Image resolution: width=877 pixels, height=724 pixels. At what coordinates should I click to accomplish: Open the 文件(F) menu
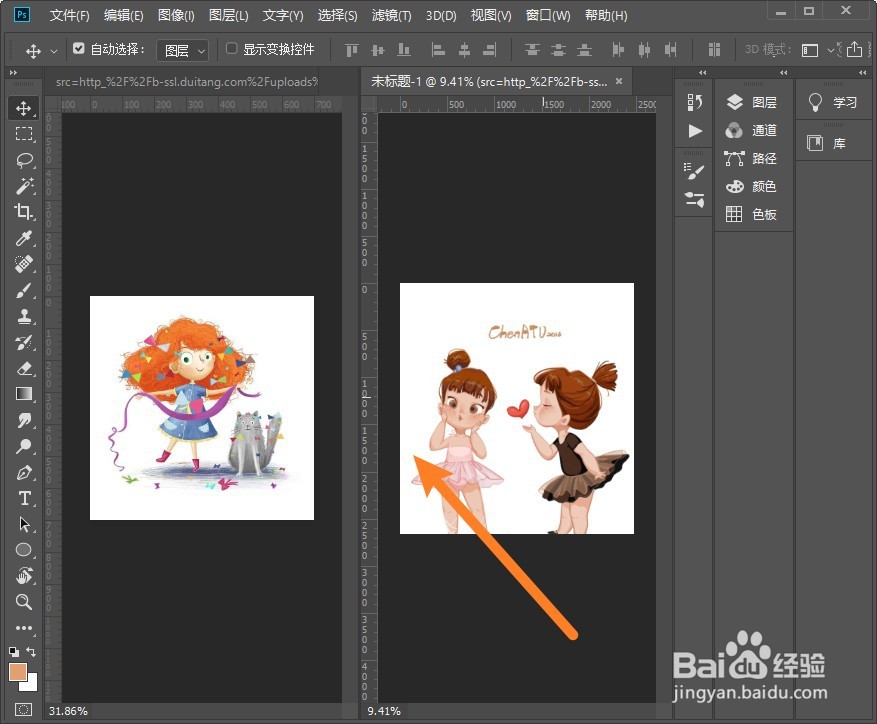(69, 16)
